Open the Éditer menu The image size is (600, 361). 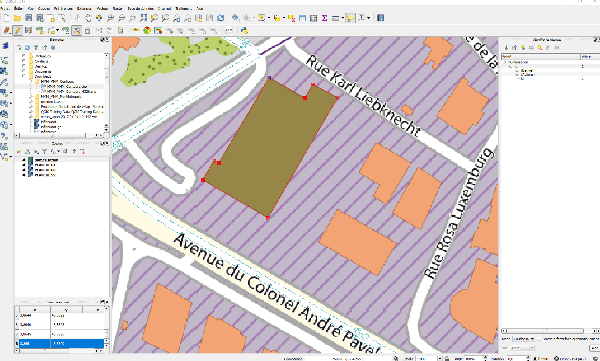(x=18, y=8)
